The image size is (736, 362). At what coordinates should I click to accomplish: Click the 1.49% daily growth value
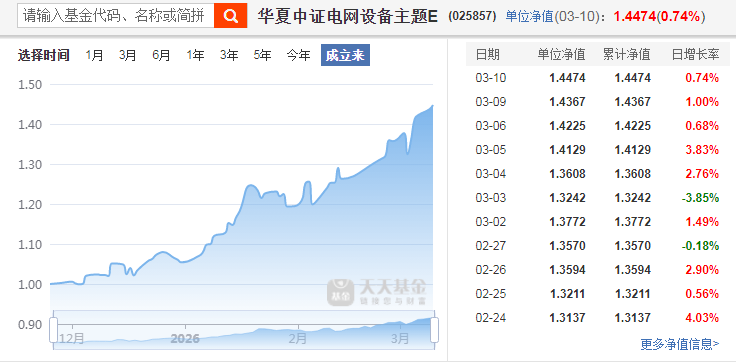click(x=702, y=222)
